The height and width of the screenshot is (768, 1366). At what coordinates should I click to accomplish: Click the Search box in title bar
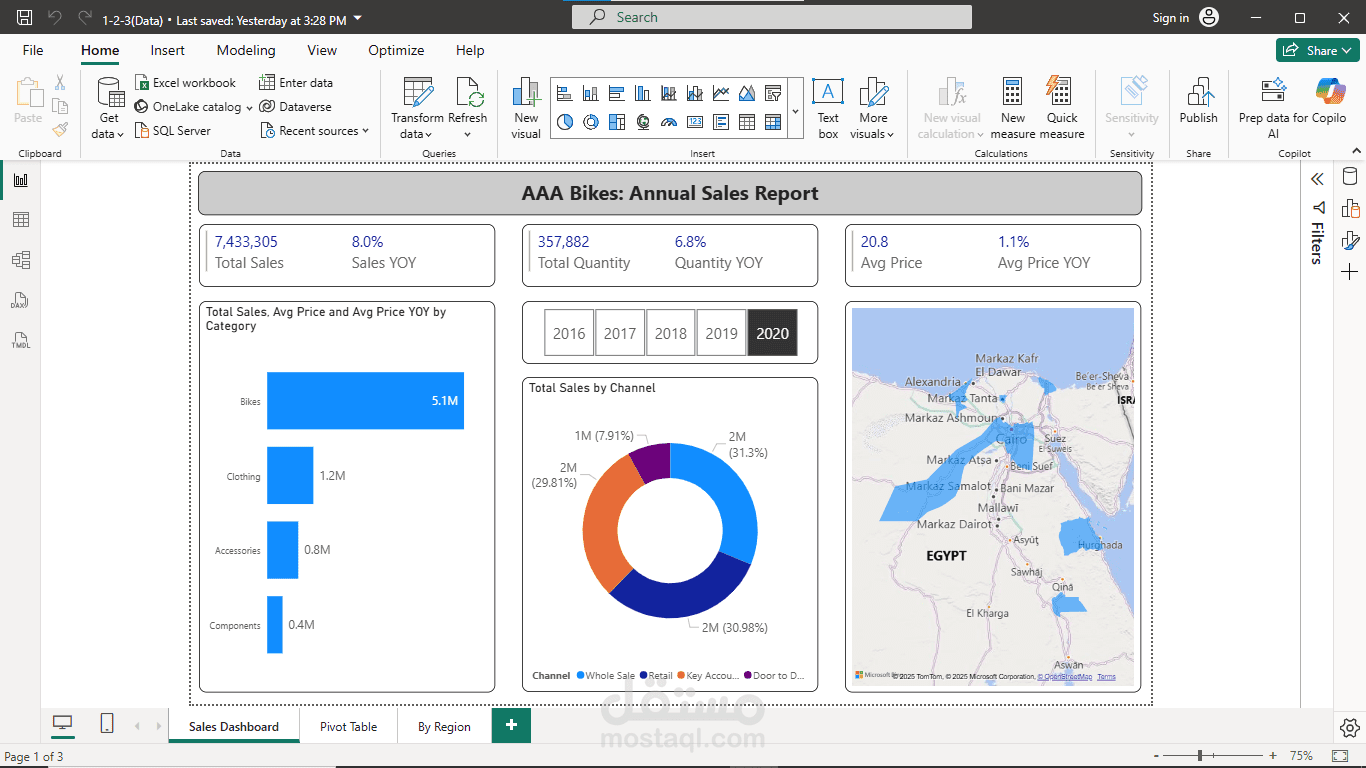coord(772,17)
